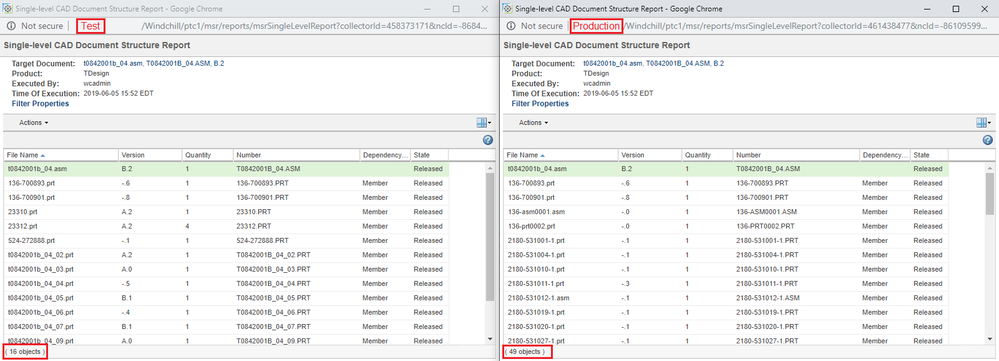Open Actions dropdown in Production window
Viewport: 999px width, 361px height.
533,122
